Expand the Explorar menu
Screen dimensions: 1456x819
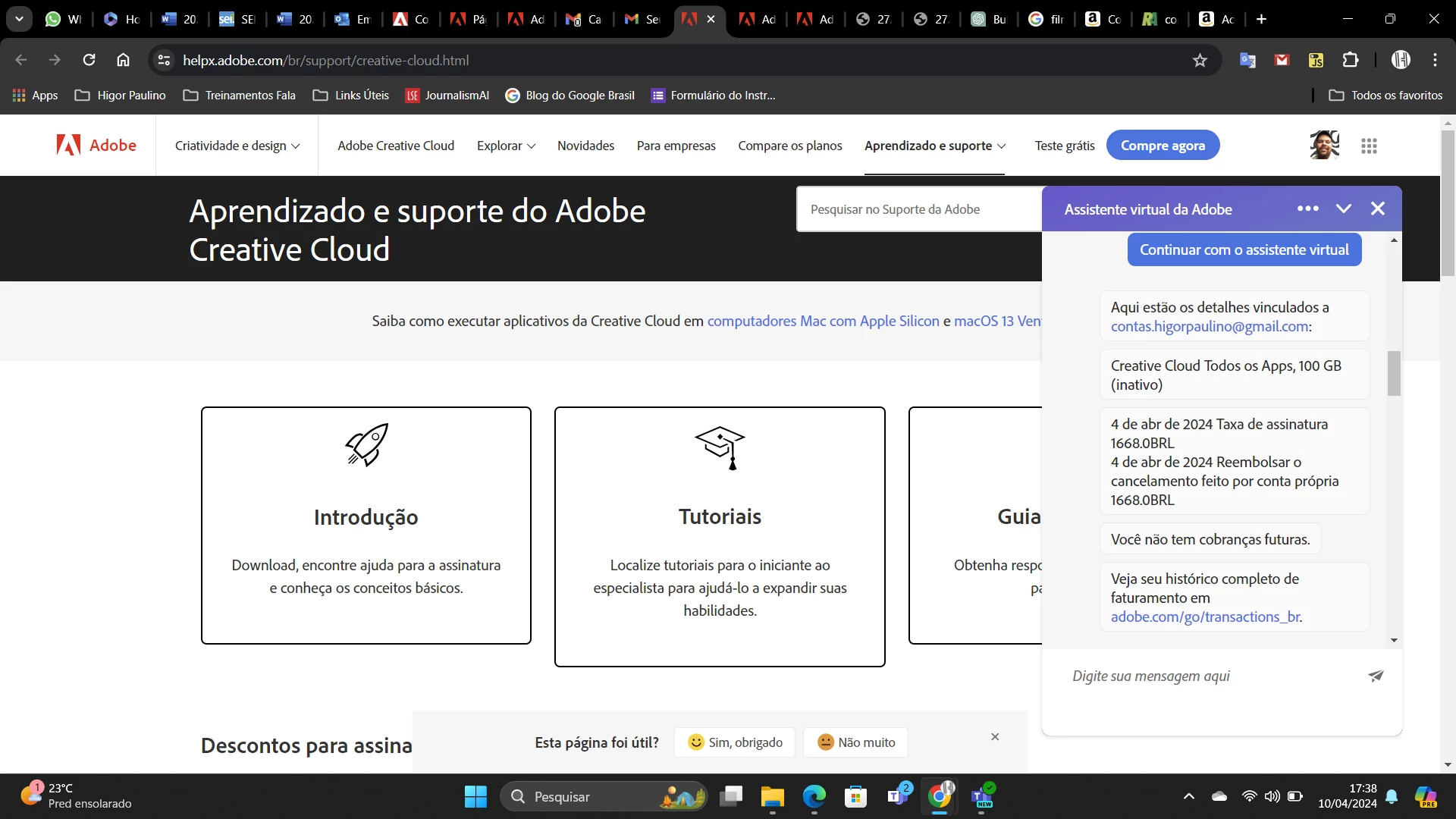tap(506, 146)
